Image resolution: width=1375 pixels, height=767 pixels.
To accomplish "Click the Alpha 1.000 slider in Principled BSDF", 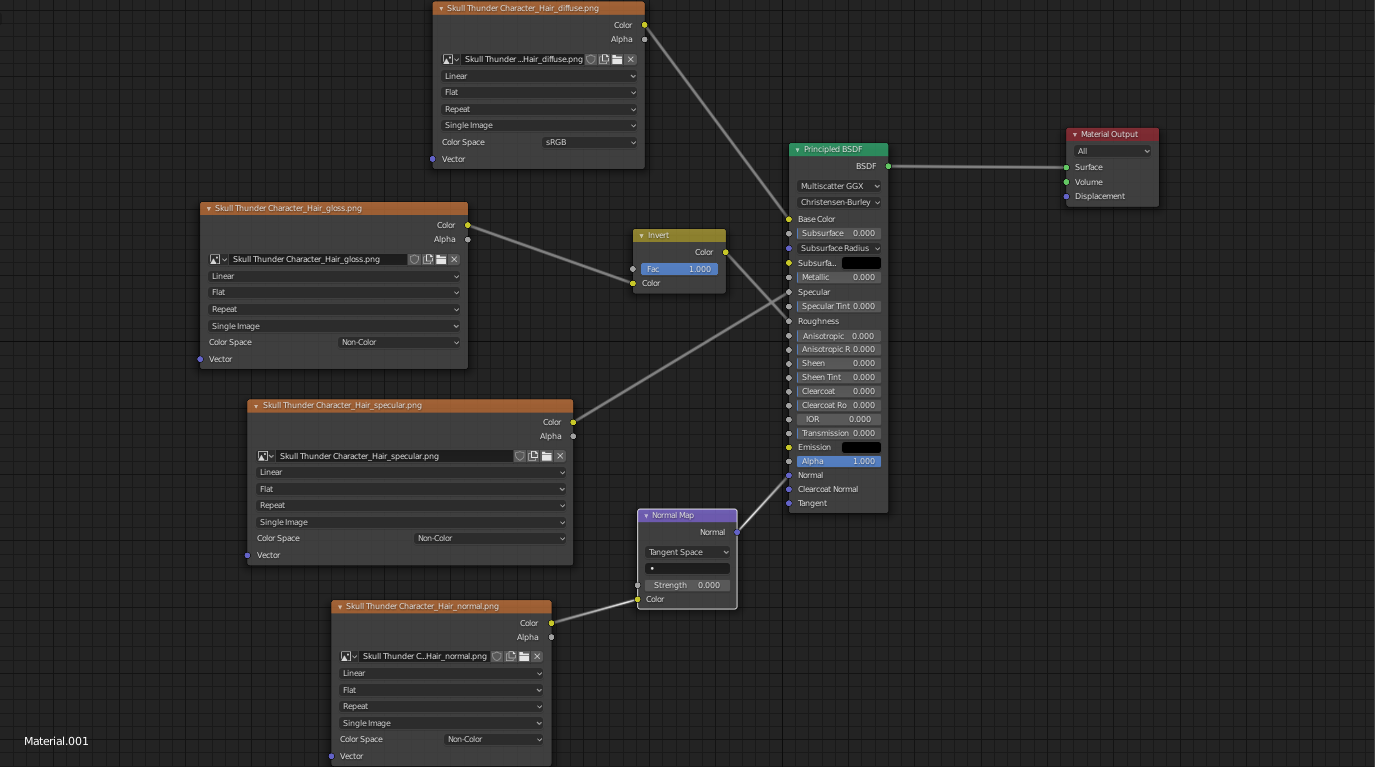I will (839, 461).
